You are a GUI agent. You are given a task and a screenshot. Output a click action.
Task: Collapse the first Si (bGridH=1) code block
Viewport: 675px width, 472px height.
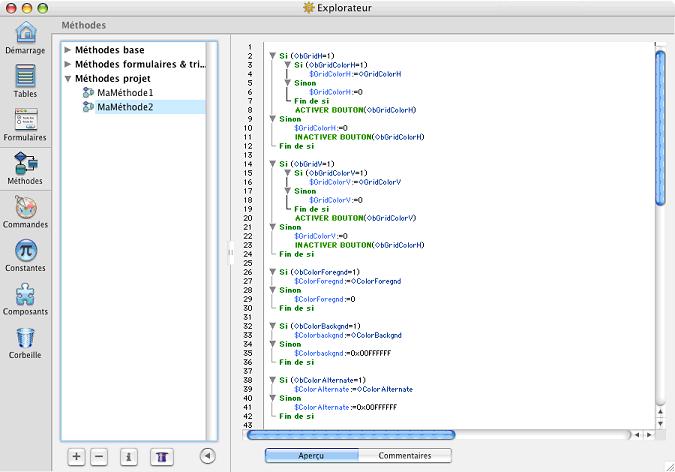pos(272,56)
